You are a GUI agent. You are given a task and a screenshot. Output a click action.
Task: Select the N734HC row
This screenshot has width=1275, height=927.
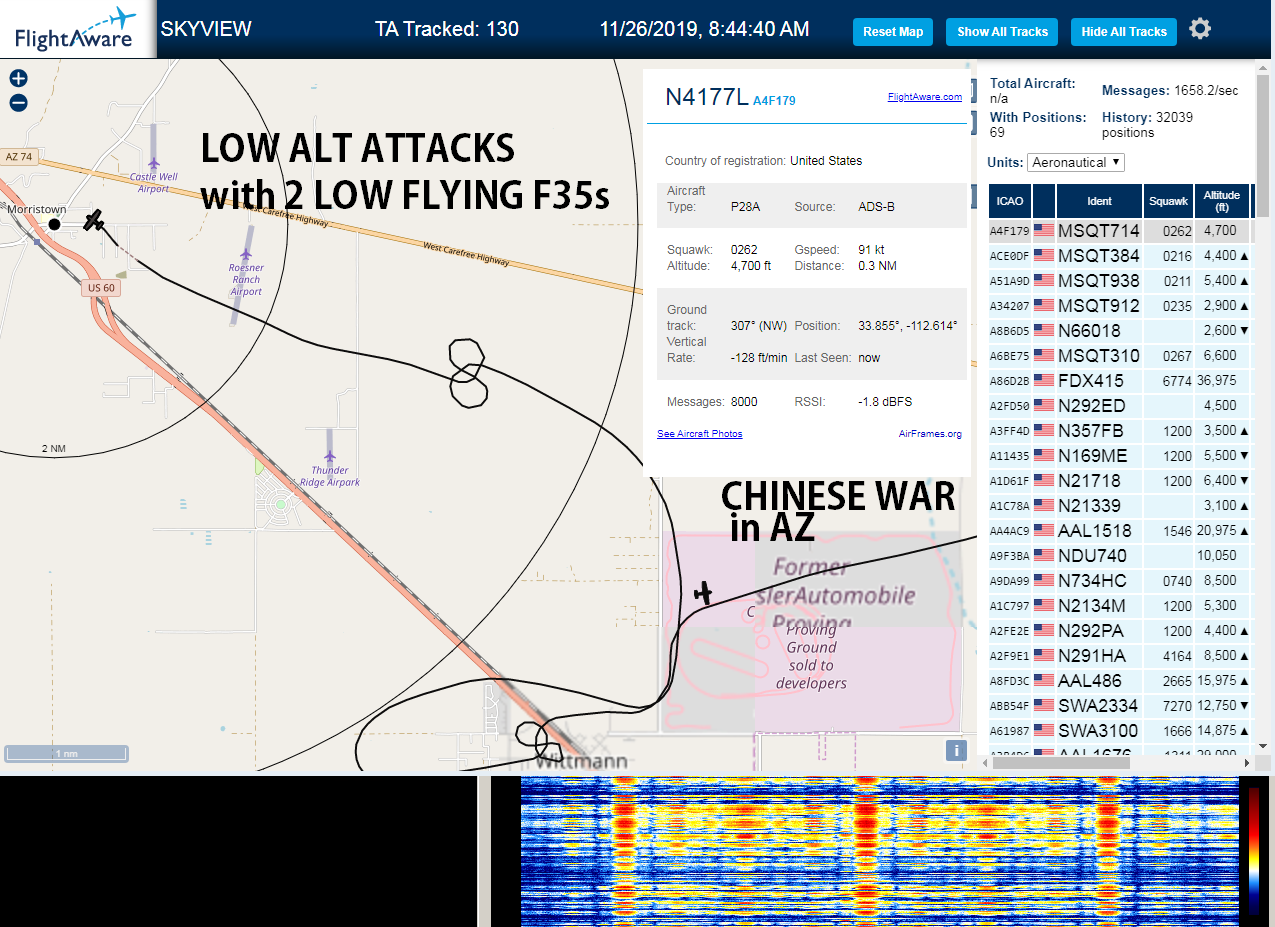pyautogui.click(x=1120, y=580)
